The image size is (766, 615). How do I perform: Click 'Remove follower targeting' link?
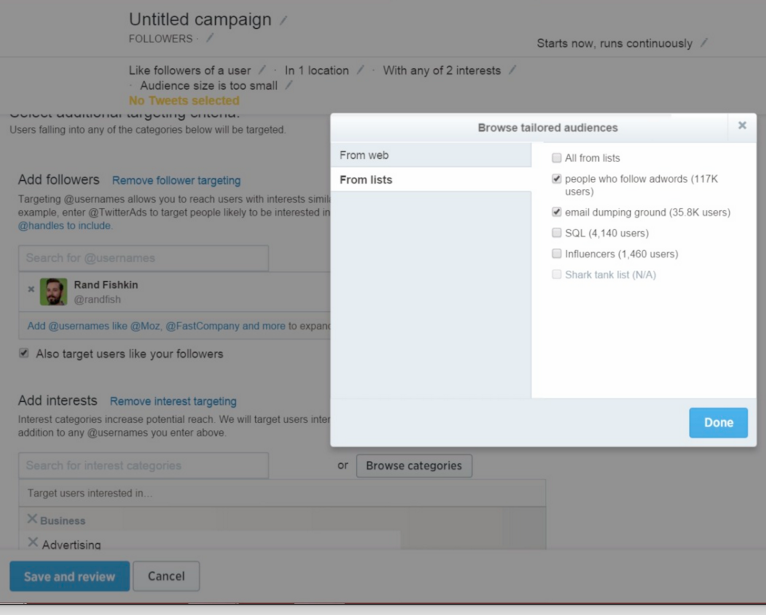(176, 181)
